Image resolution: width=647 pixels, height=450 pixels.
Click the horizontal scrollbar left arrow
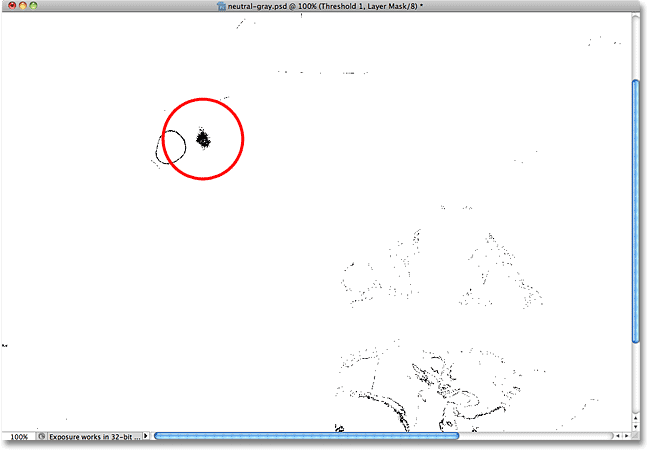618,436
